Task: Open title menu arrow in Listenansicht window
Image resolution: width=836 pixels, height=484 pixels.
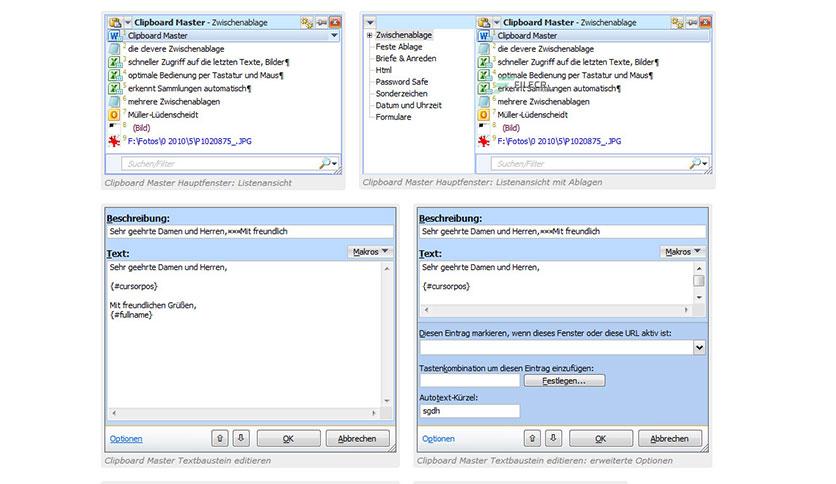Action: pyautogui.click(x=127, y=22)
